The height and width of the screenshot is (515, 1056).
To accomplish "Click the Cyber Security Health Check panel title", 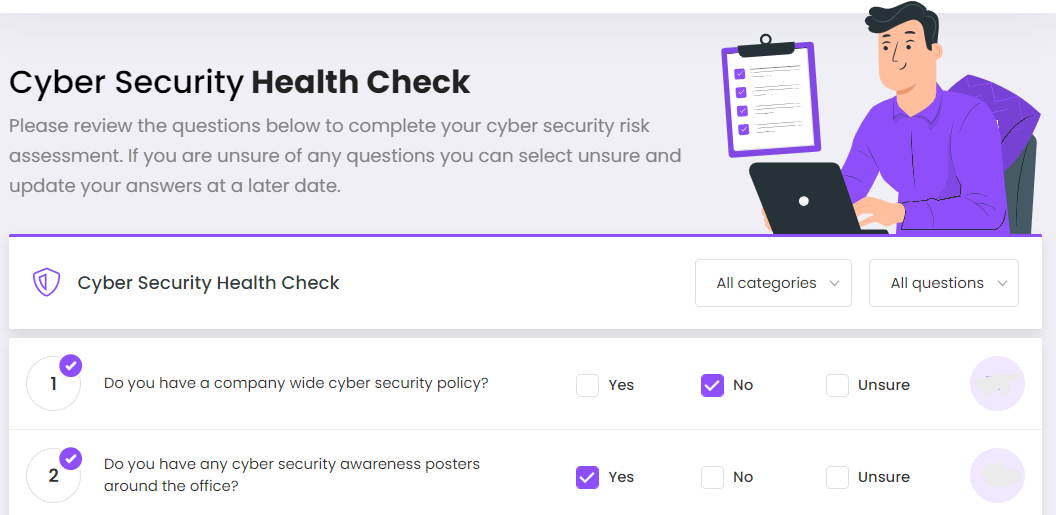I will [208, 283].
